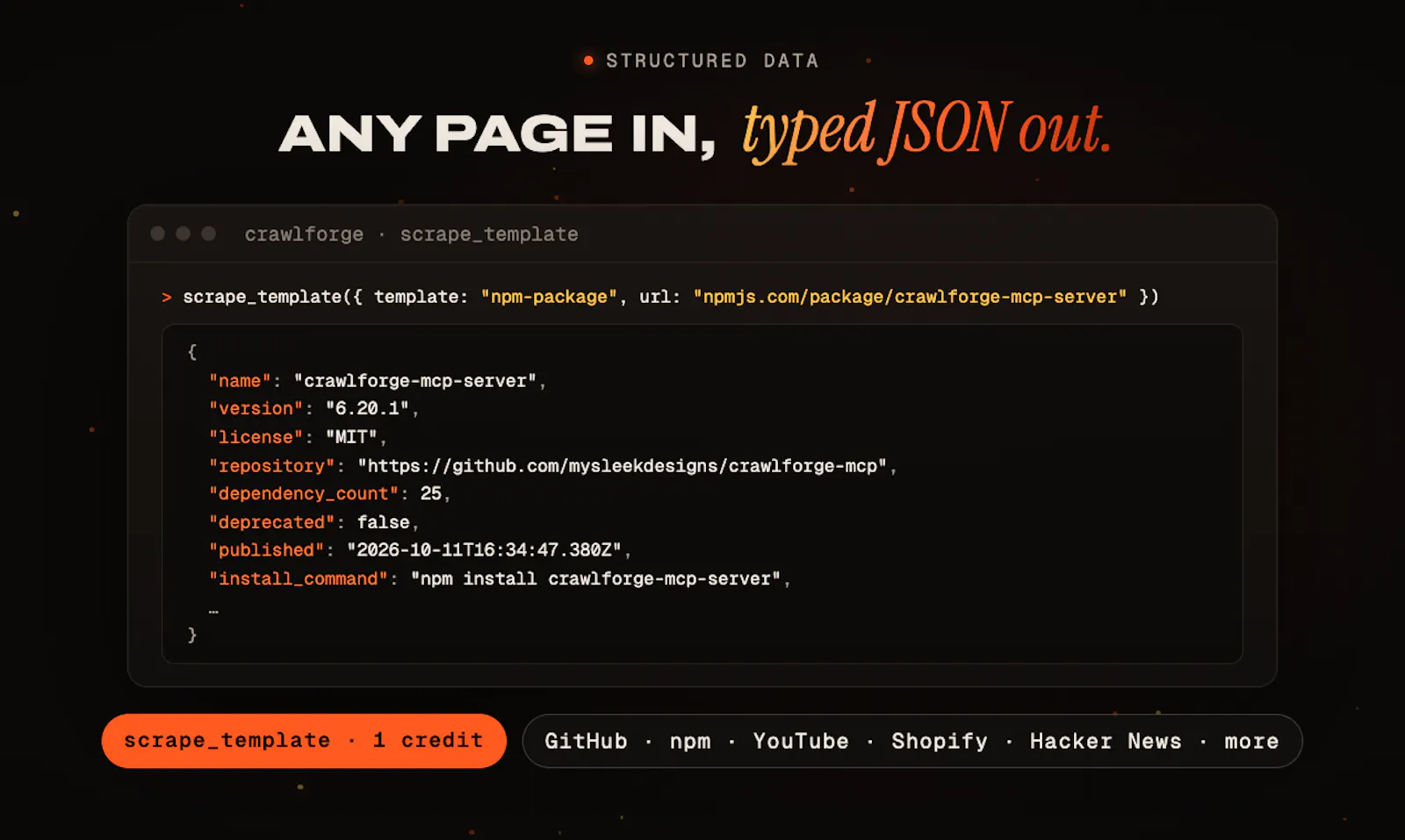Click "crawlforge" in the window title bar
The height and width of the screenshot is (840, 1405).
[x=304, y=235]
